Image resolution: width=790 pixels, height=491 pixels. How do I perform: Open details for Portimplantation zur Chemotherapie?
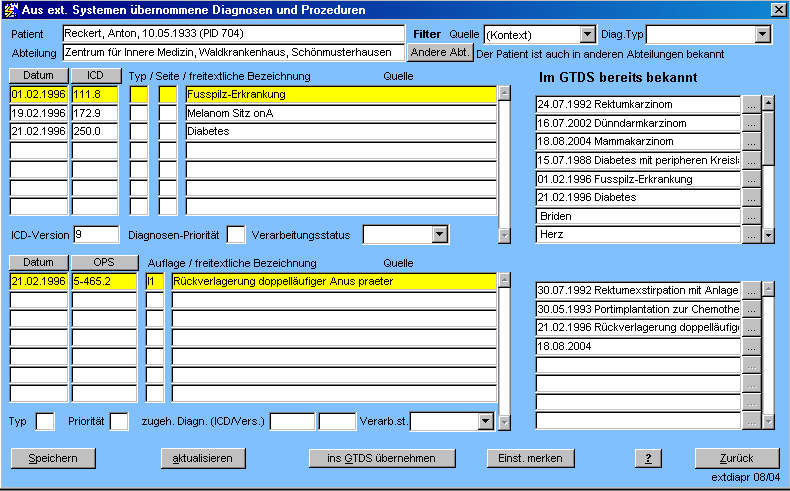coord(751,309)
